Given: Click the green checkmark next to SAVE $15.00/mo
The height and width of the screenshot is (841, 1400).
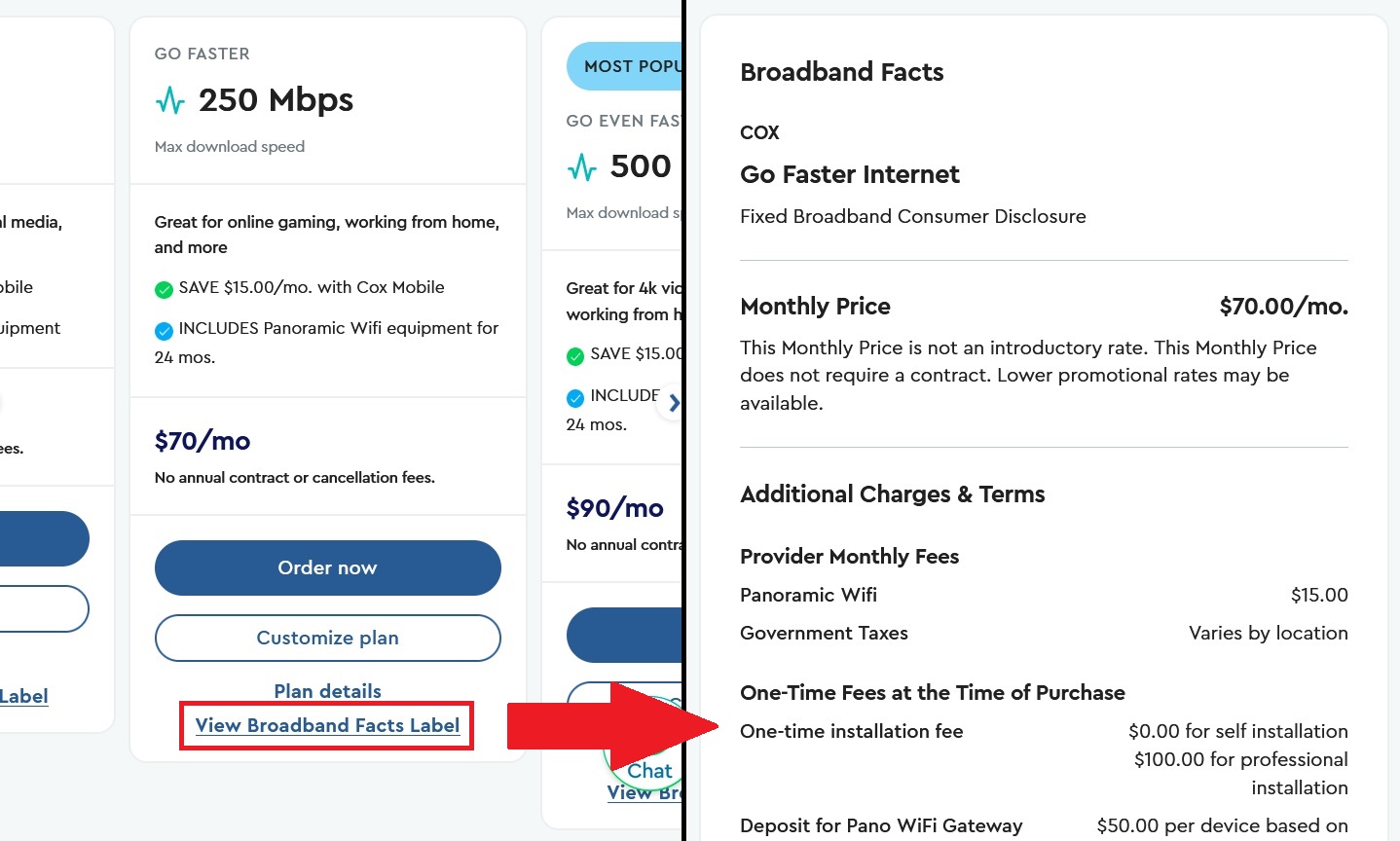Looking at the screenshot, I should (164, 289).
